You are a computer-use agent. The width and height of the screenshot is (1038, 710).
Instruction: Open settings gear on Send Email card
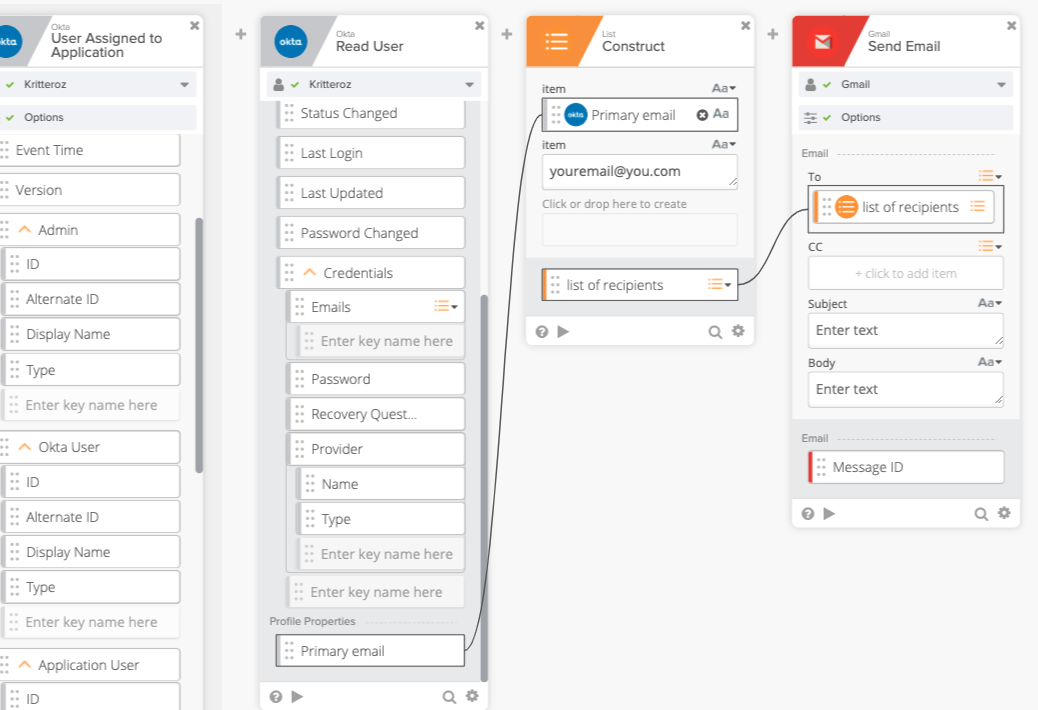tap(1003, 514)
